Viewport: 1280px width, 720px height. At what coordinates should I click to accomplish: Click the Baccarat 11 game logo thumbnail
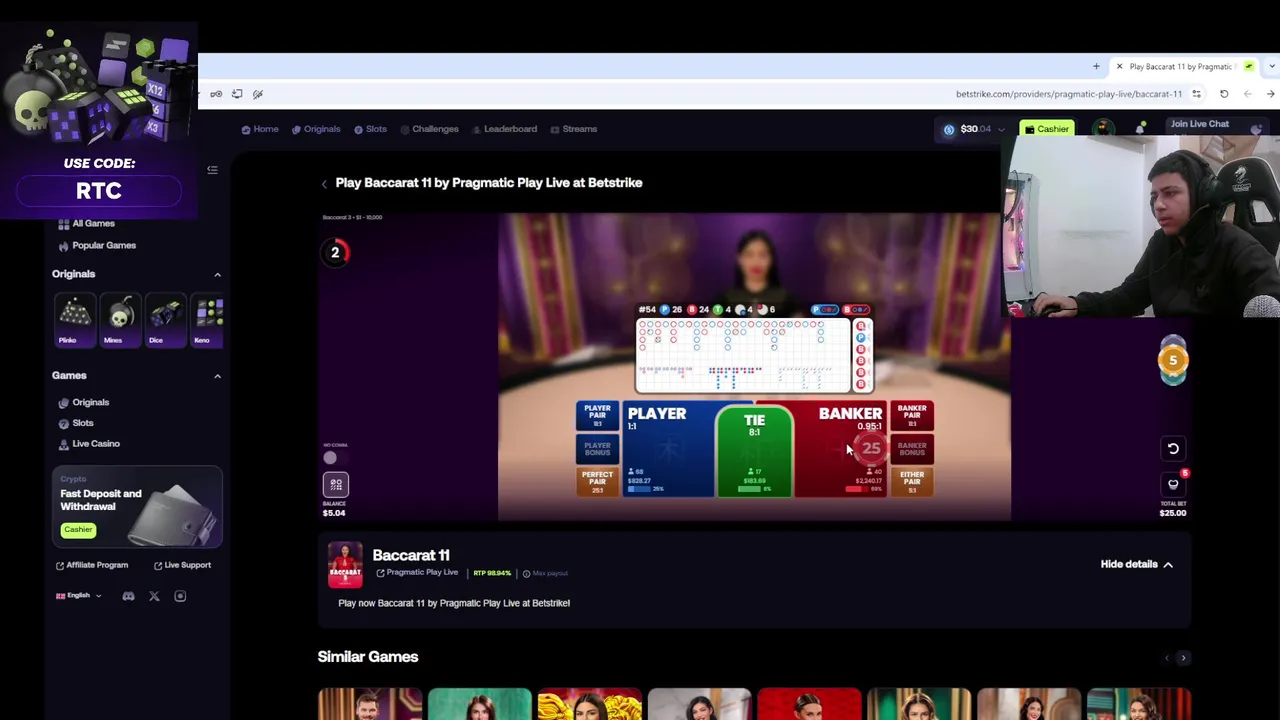pyautogui.click(x=345, y=564)
